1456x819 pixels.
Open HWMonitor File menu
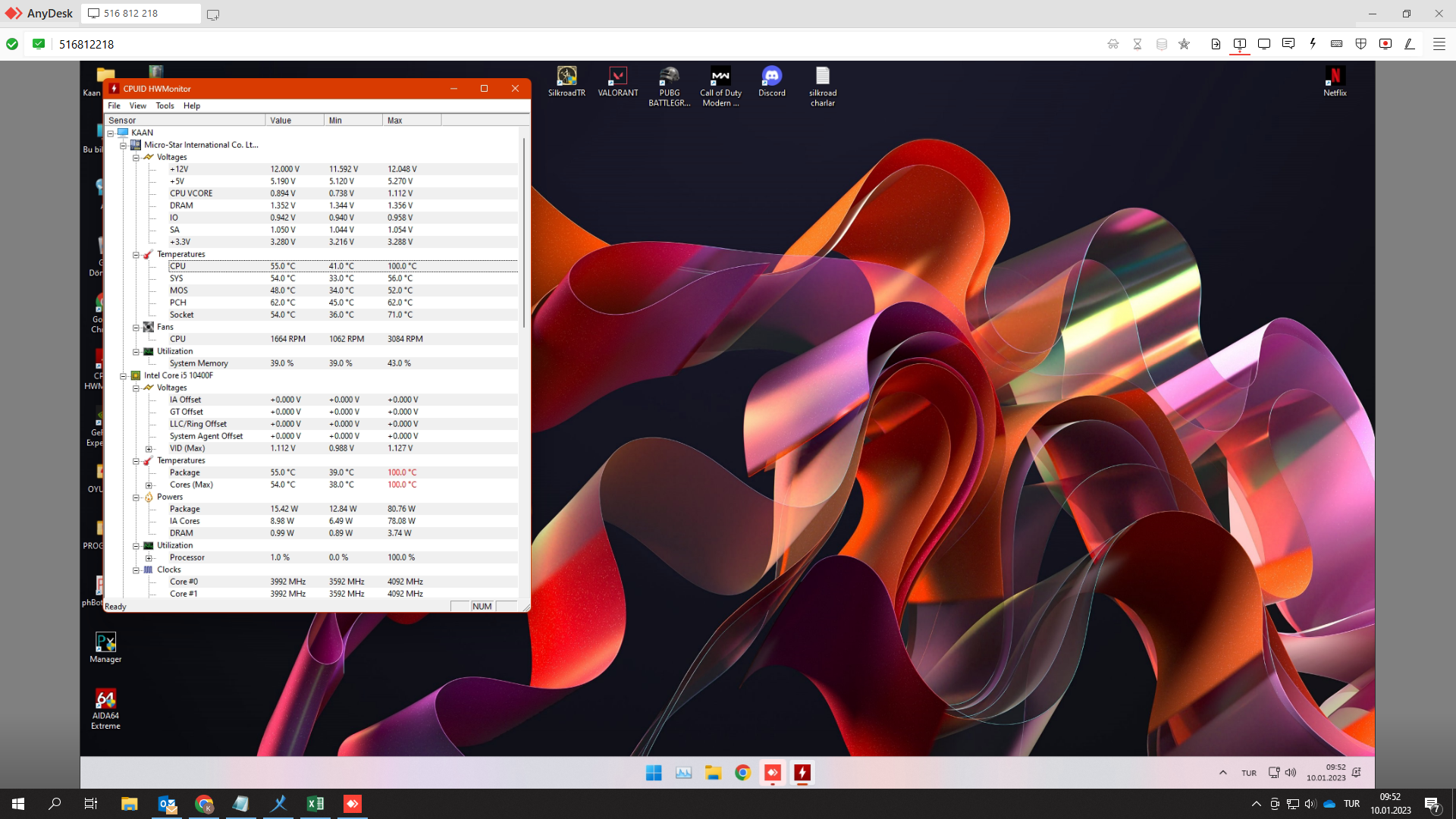(114, 105)
